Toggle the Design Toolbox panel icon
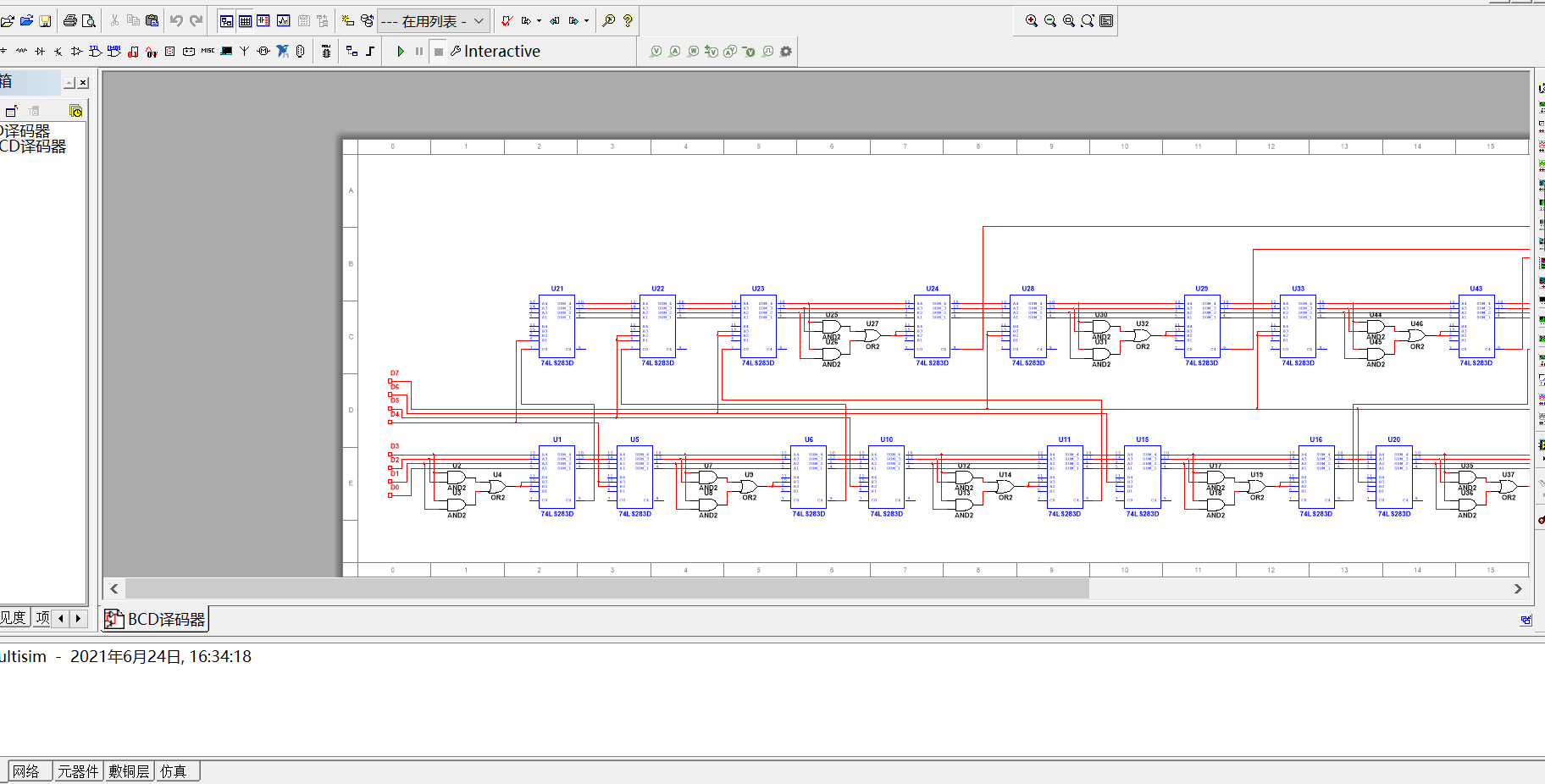This screenshot has height=784, width=1545. pyautogui.click(x=226, y=20)
